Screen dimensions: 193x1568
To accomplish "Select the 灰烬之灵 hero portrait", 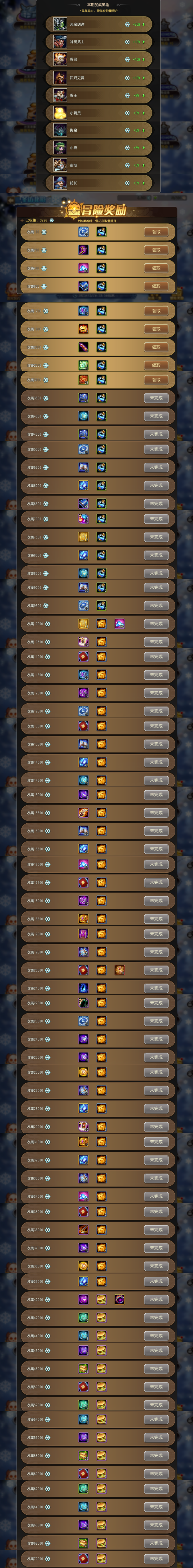I will (x=60, y=77).
